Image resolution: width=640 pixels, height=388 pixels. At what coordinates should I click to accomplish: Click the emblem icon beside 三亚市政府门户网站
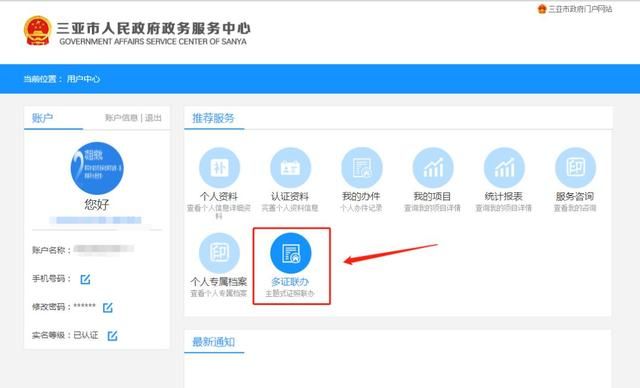pos(542,9)
